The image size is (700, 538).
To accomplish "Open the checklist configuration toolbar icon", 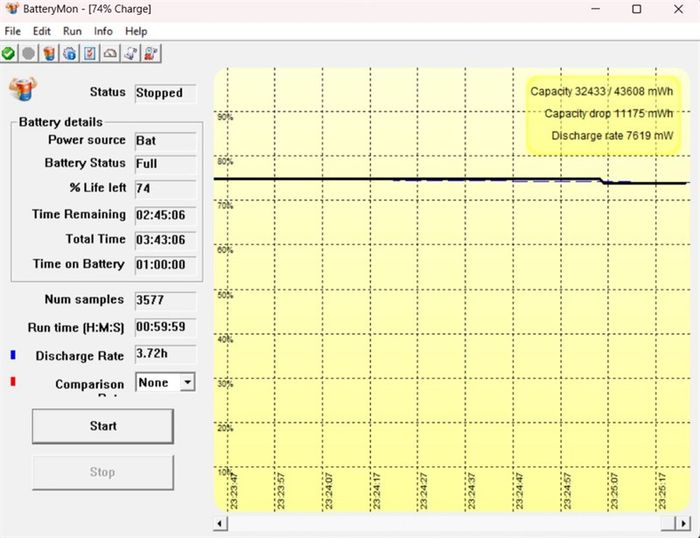I will (x=90, y=54).
